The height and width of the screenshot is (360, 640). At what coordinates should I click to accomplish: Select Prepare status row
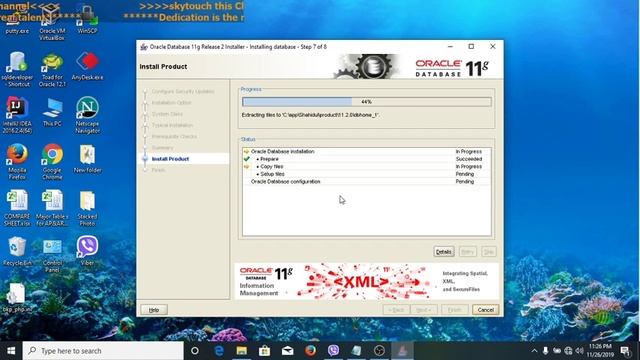(x=367, y=159)
